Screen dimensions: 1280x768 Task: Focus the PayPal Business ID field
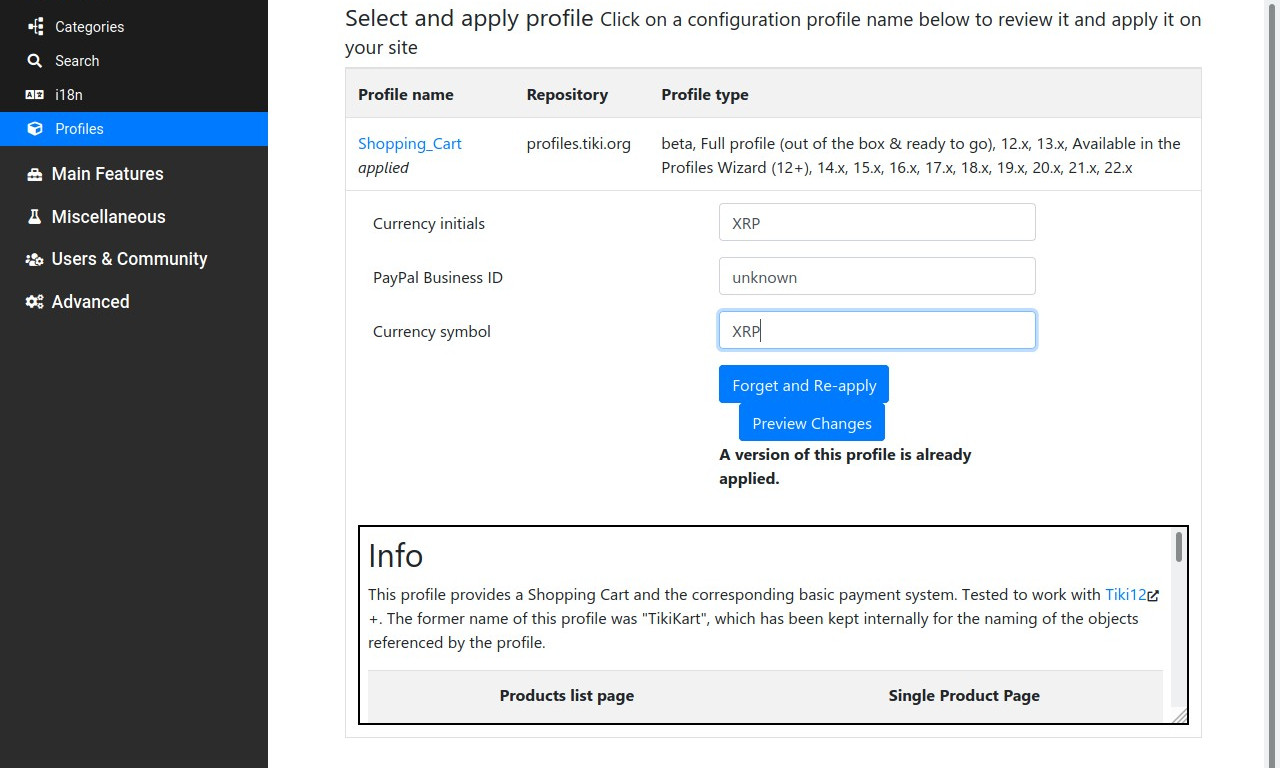(x=877, y=277)
